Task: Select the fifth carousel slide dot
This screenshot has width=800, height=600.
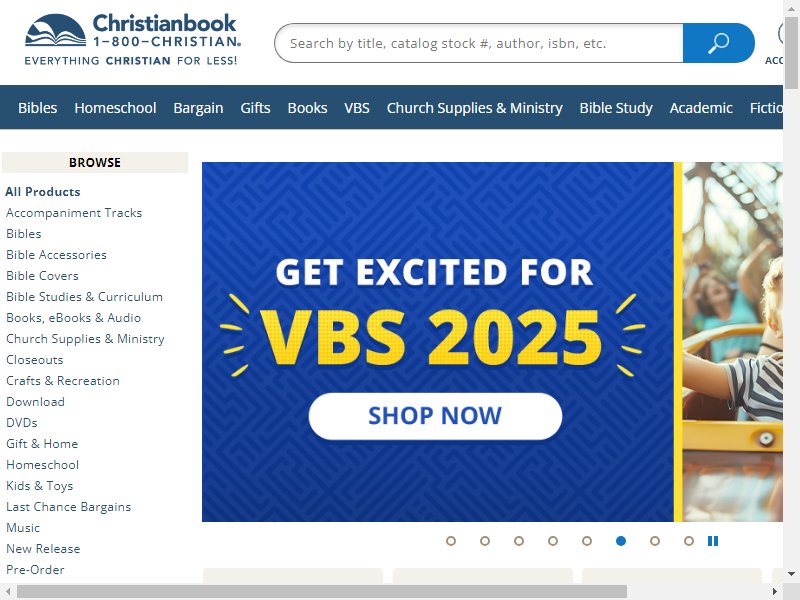Action: tap(587, 541)
